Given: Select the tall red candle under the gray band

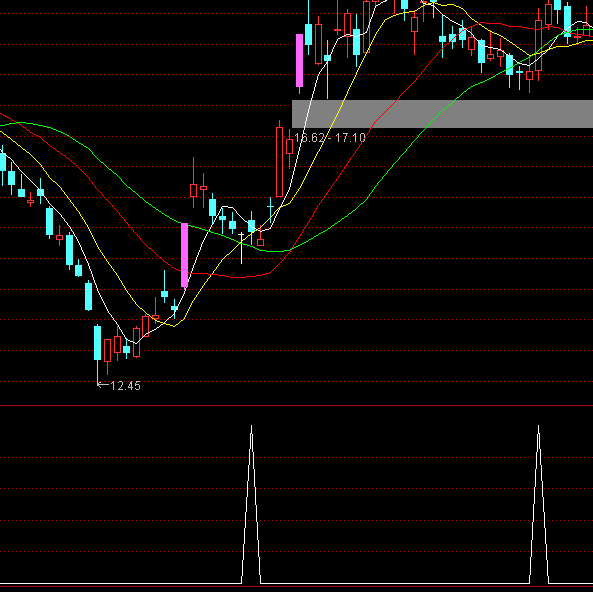Looking at the screenshot, I should click(279, 162).
